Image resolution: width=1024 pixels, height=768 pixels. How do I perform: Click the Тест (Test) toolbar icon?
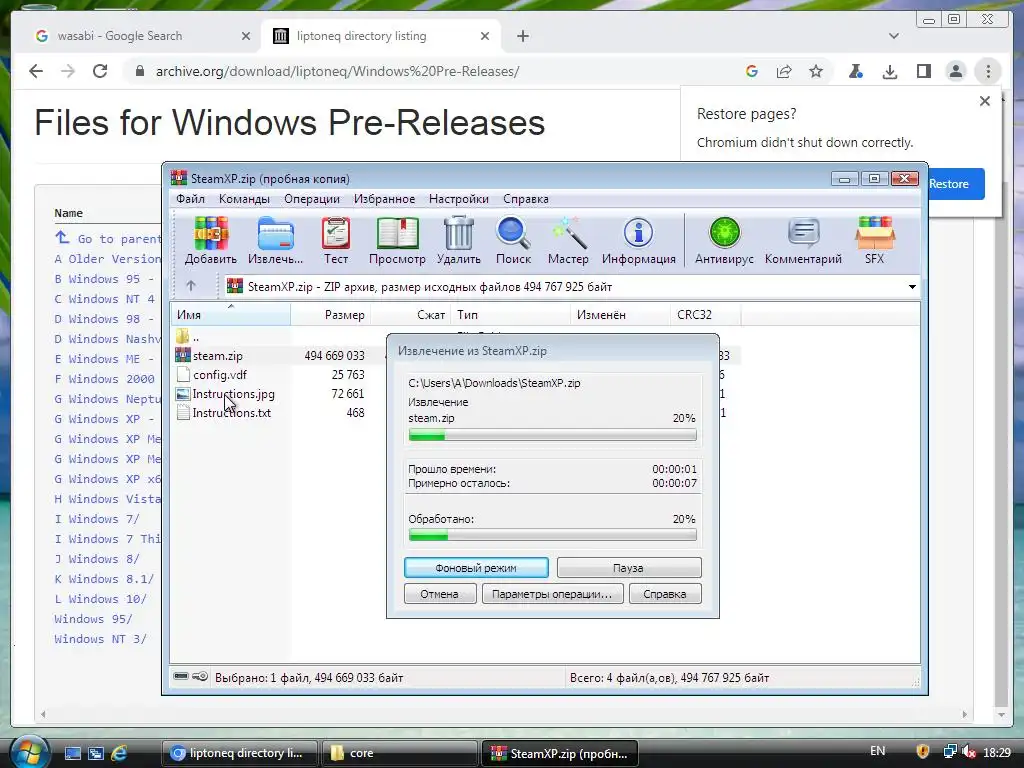click(336, 240)
